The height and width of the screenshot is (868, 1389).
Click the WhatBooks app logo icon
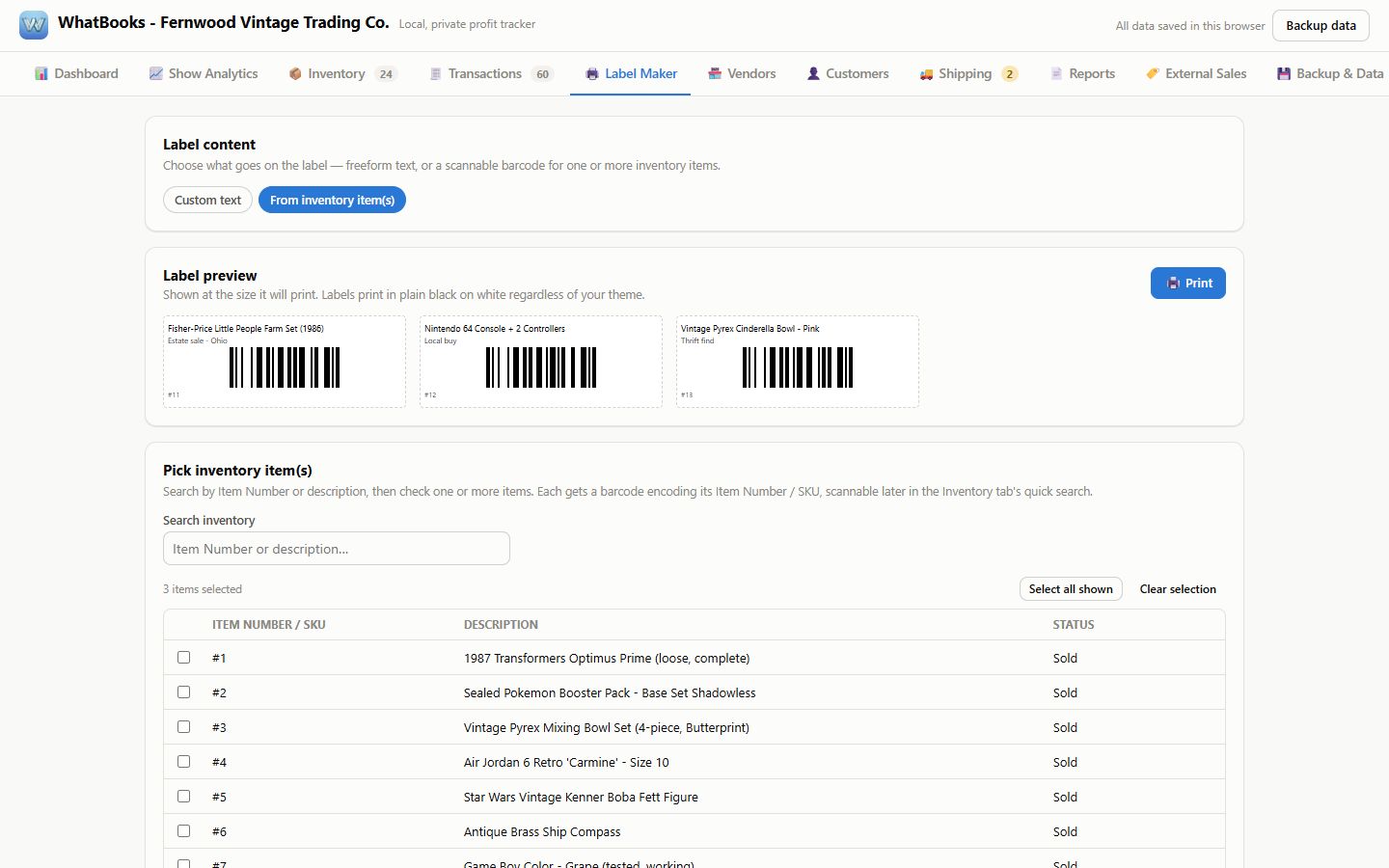[34, 24]
